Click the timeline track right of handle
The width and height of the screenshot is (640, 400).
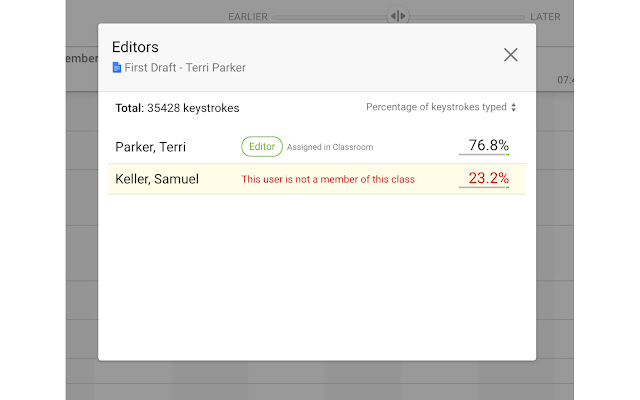click(x=466, y=16)
